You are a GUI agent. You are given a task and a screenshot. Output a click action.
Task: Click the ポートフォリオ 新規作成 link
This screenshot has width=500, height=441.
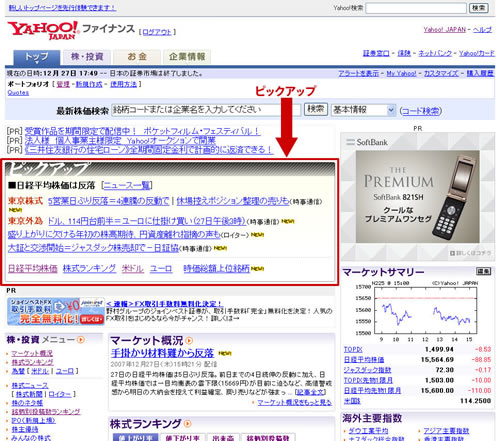coord(89,84)
